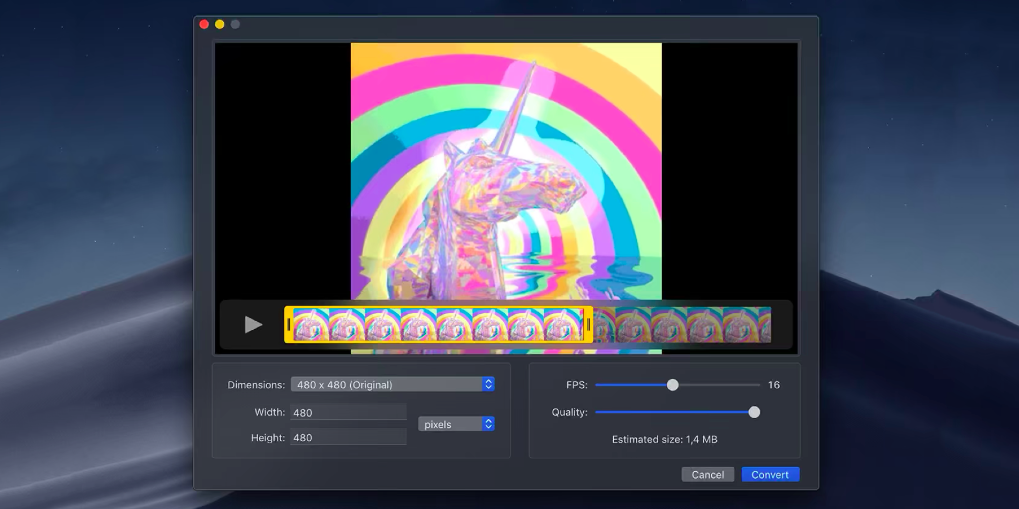This screenshot has width=1019, height=509.
Task: Click the Estimated size text
Action: (664, 439)
